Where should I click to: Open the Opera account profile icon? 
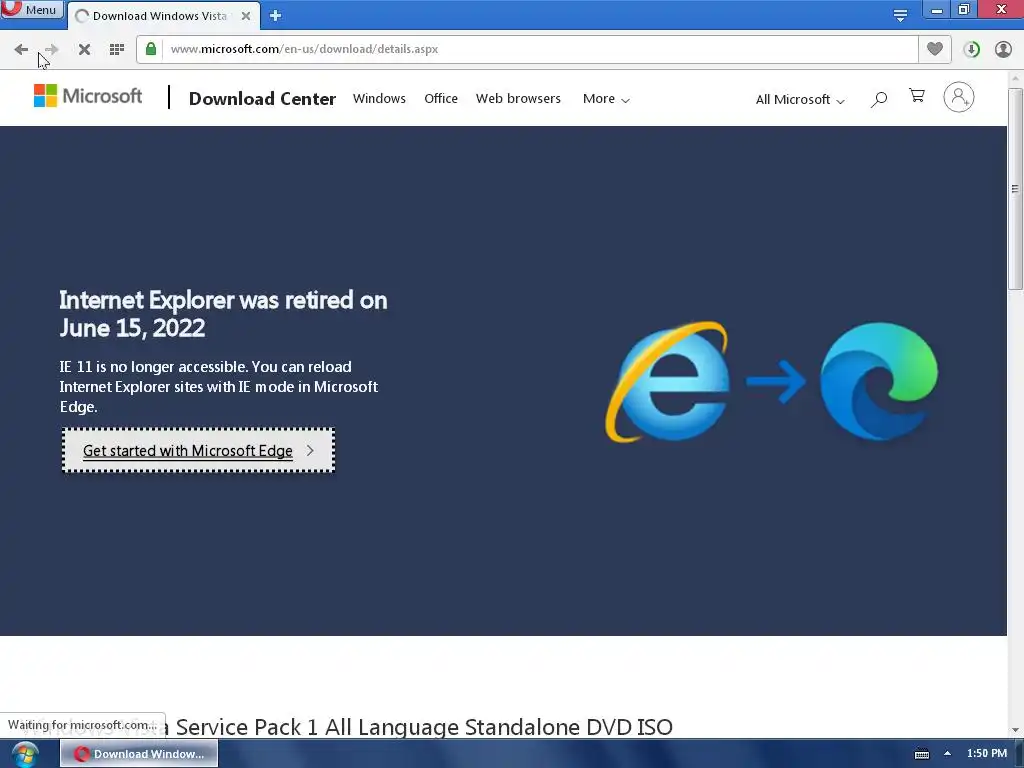[1003, 49]
